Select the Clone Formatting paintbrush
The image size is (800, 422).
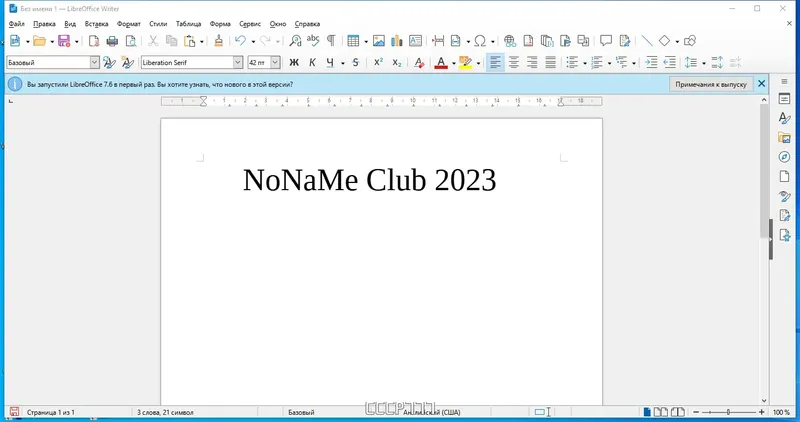click(218, 41)
